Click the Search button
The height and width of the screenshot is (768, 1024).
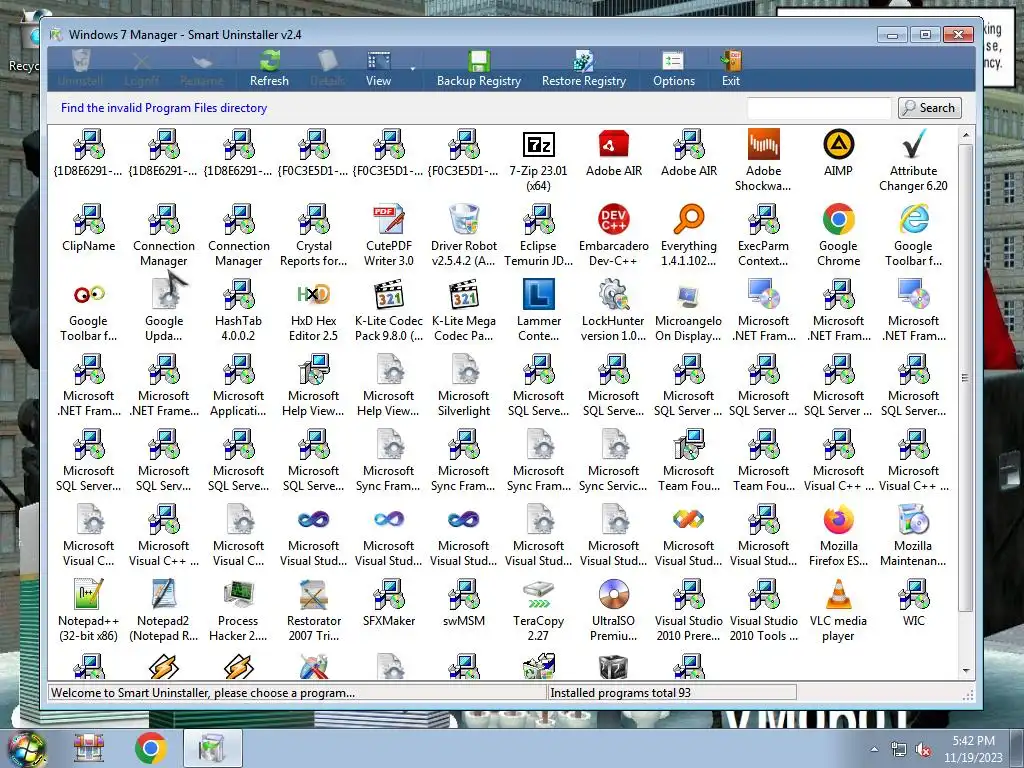pos(929,108)
